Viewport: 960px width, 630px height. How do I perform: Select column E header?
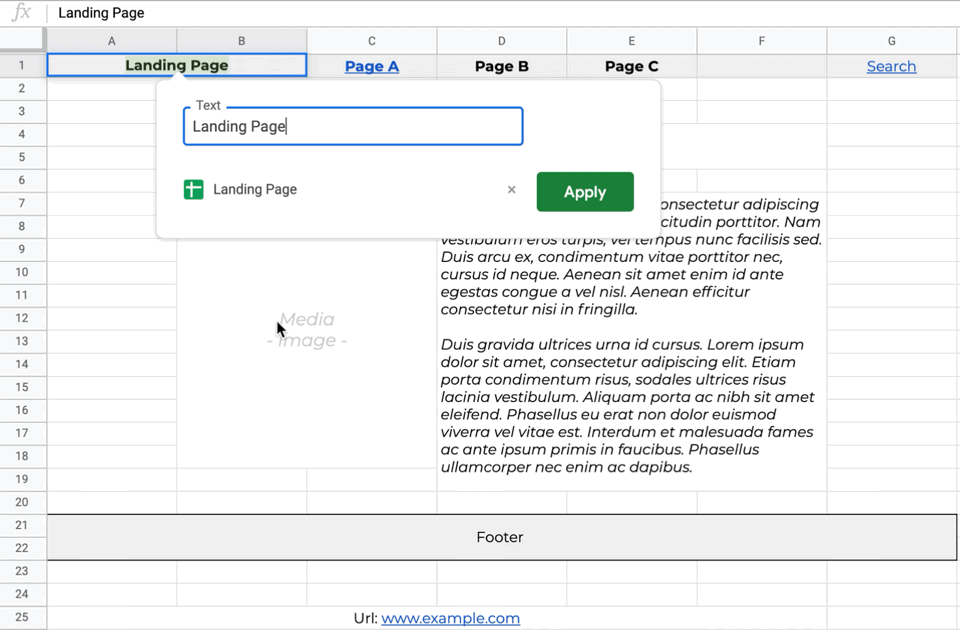(631, 41)
